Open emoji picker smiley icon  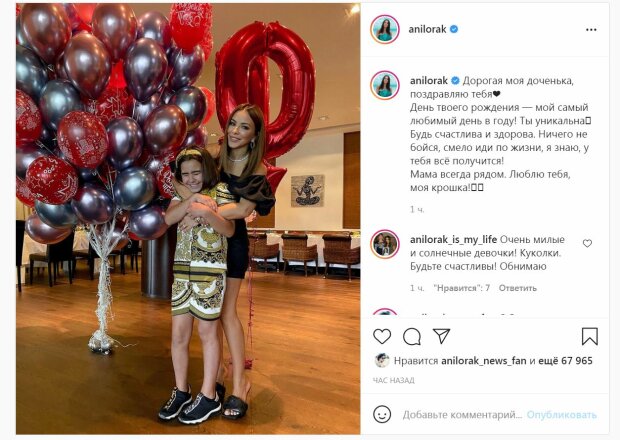point(382,415)
